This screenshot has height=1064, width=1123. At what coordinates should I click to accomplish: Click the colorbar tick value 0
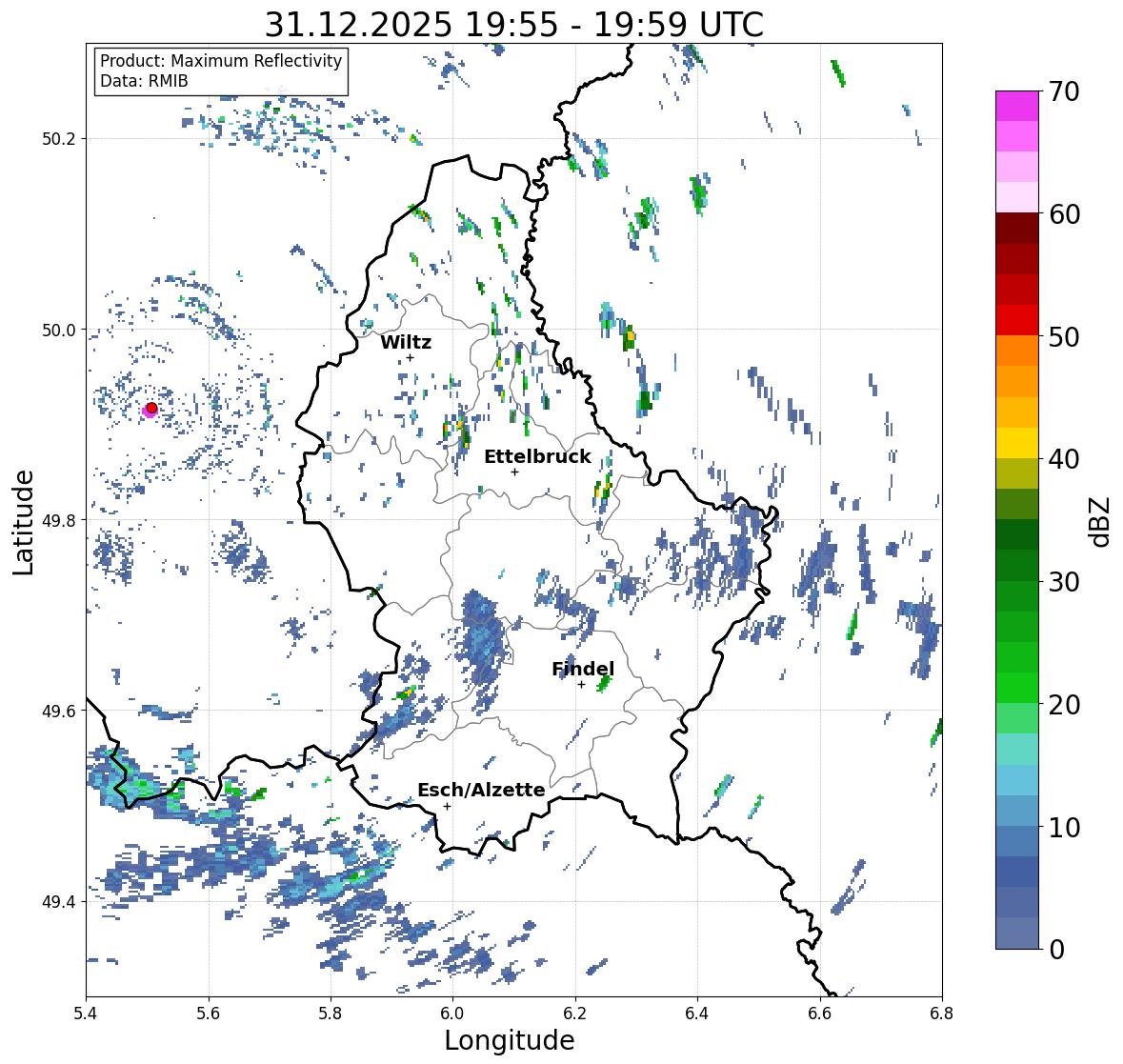[1057, 950]
